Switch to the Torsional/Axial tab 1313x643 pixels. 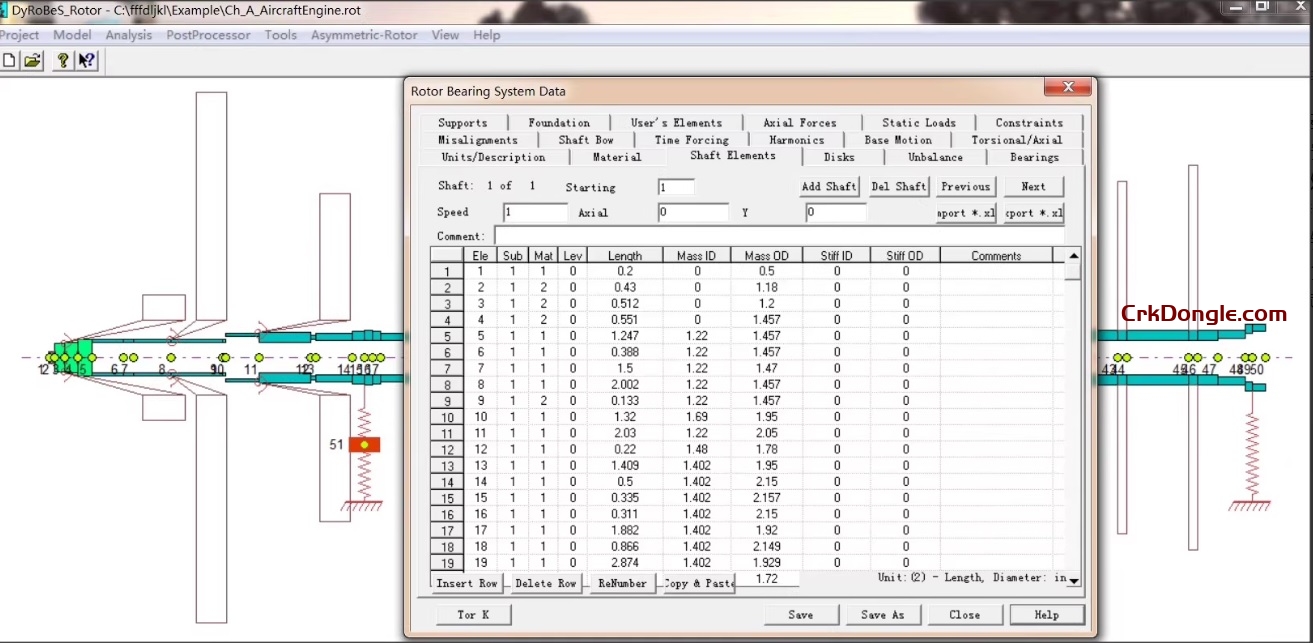point(1020,139)
